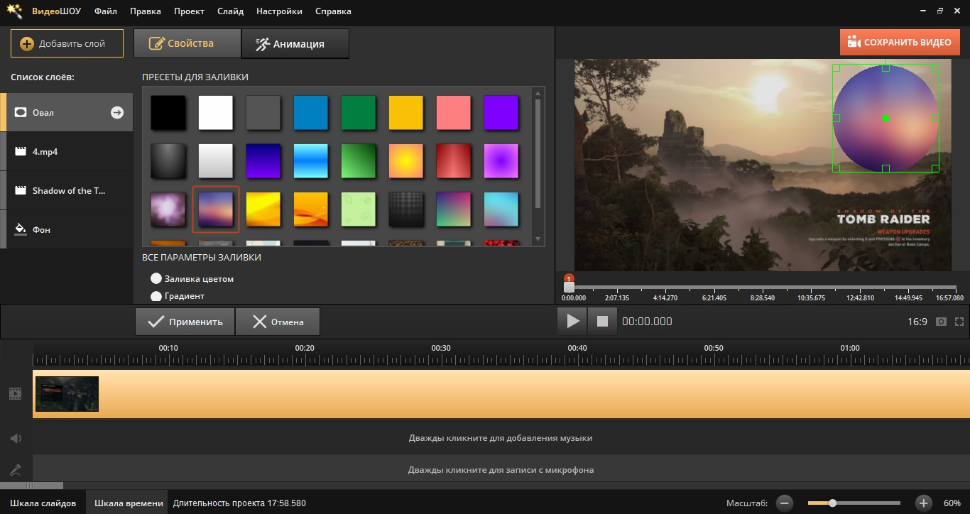
Task: Click the speaker icon of the music track
Action: [x=15, y=439]
